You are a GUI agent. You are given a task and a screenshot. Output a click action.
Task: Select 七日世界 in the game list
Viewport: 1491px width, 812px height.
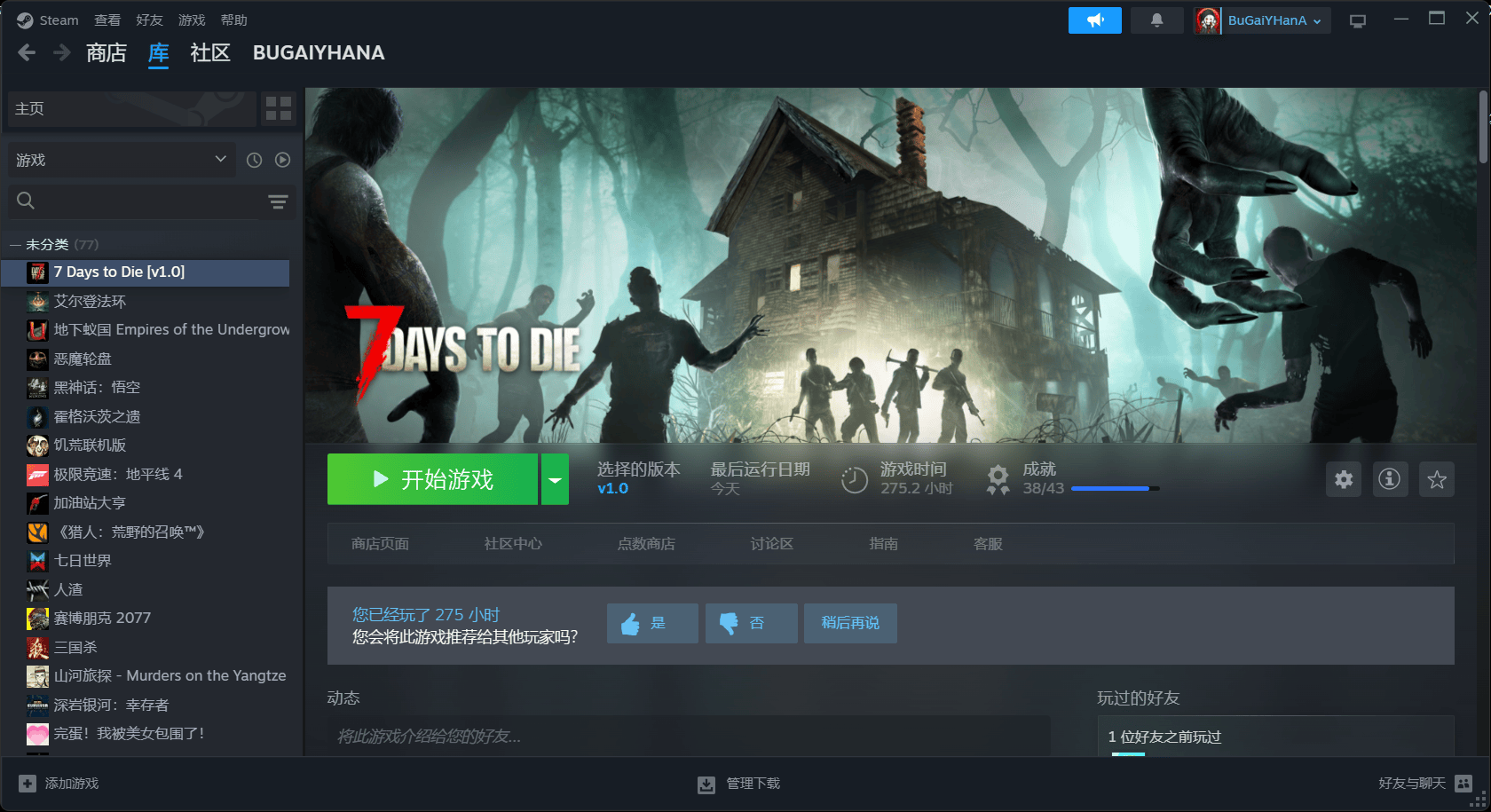coord(146,561)
